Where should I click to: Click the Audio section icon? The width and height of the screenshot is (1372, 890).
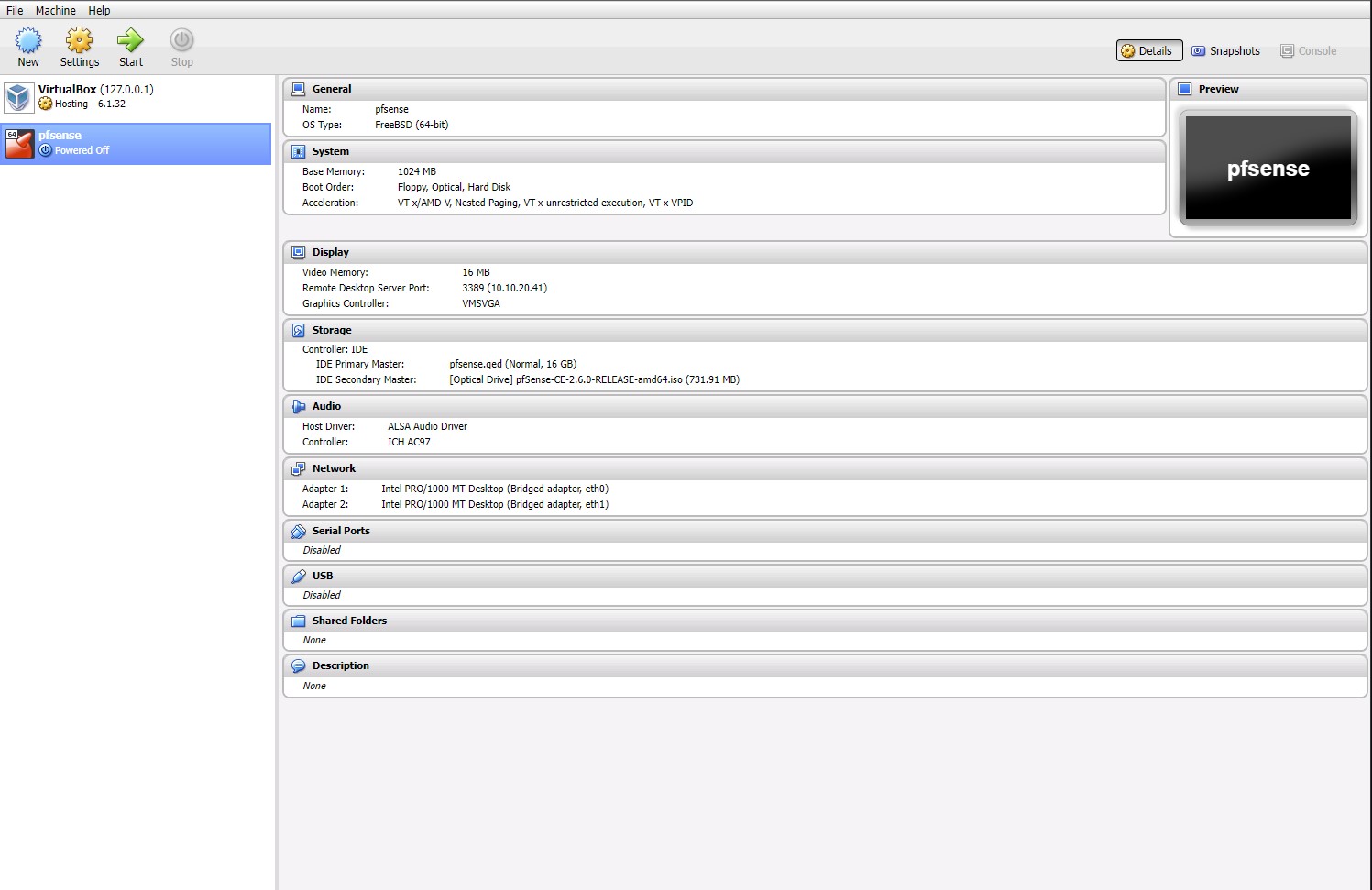point(298,405)
